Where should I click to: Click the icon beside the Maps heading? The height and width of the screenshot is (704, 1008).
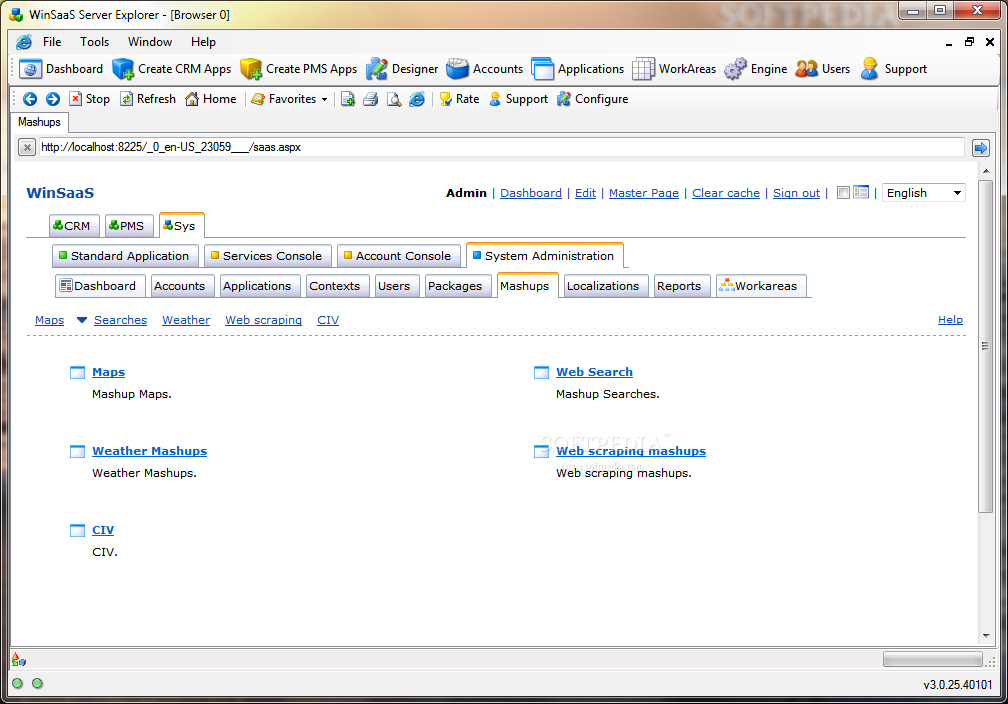pyautogui.click(x=77, y=372)
